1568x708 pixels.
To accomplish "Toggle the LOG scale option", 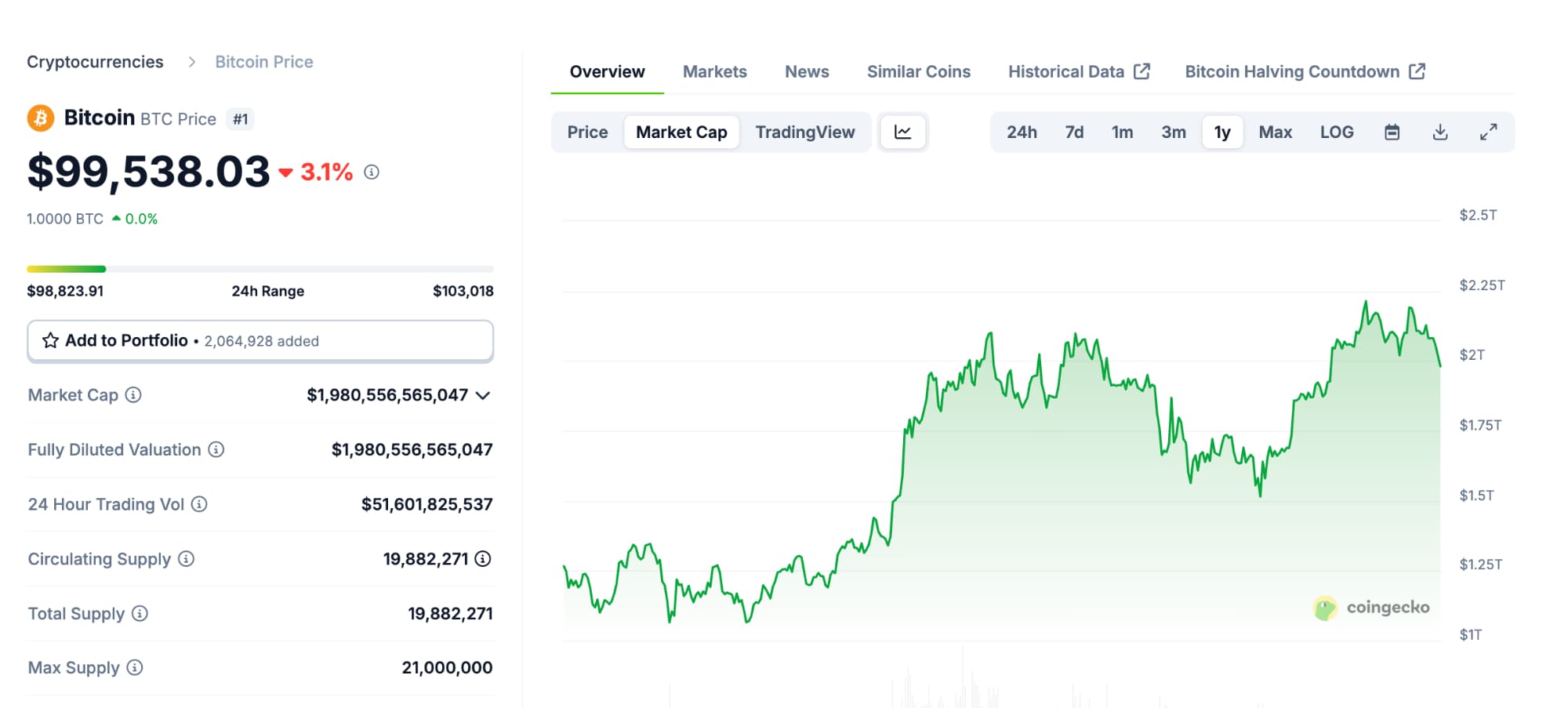I will click(x=1336, y=132).
